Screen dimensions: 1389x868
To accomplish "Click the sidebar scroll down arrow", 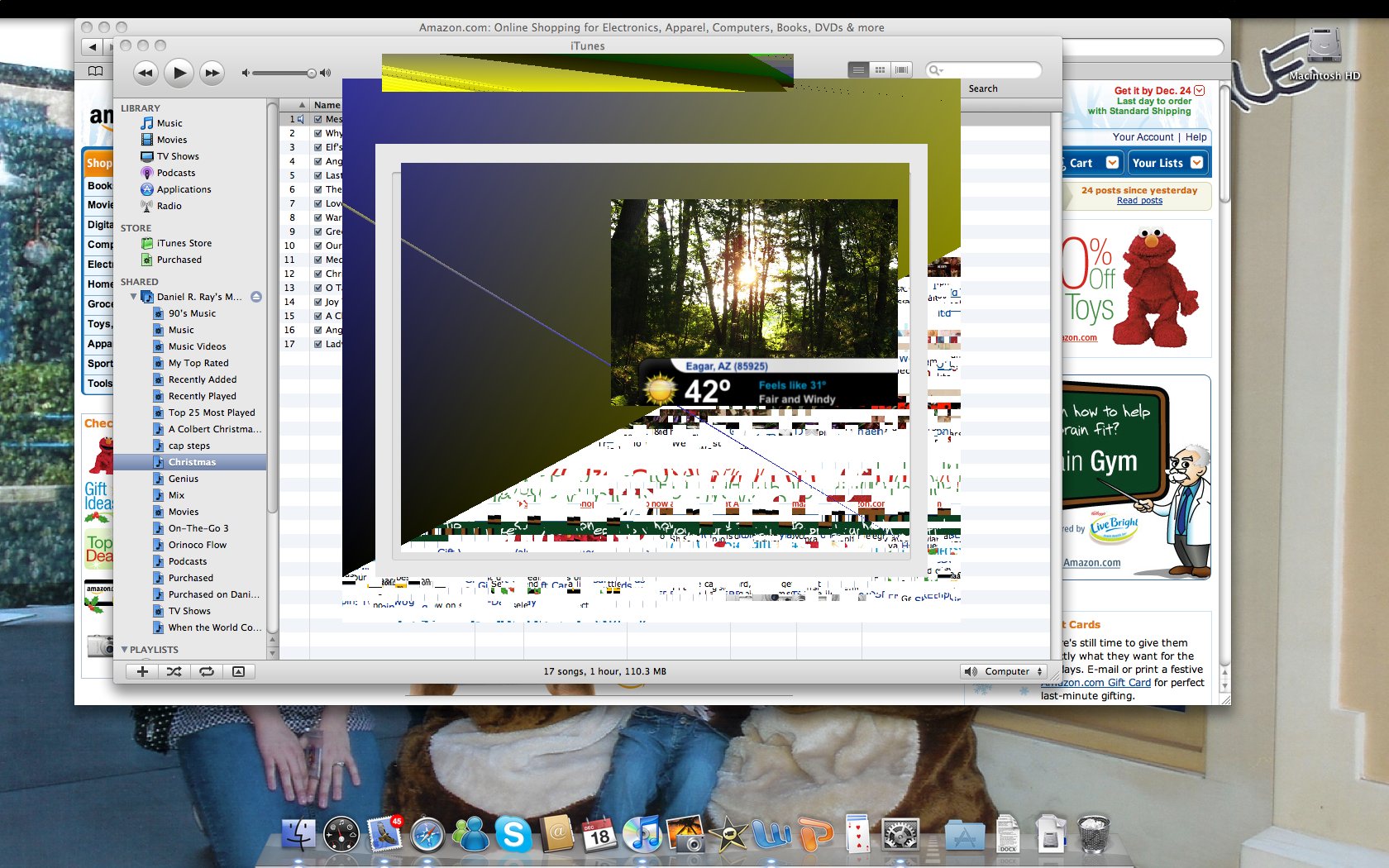I will [272, 652].
